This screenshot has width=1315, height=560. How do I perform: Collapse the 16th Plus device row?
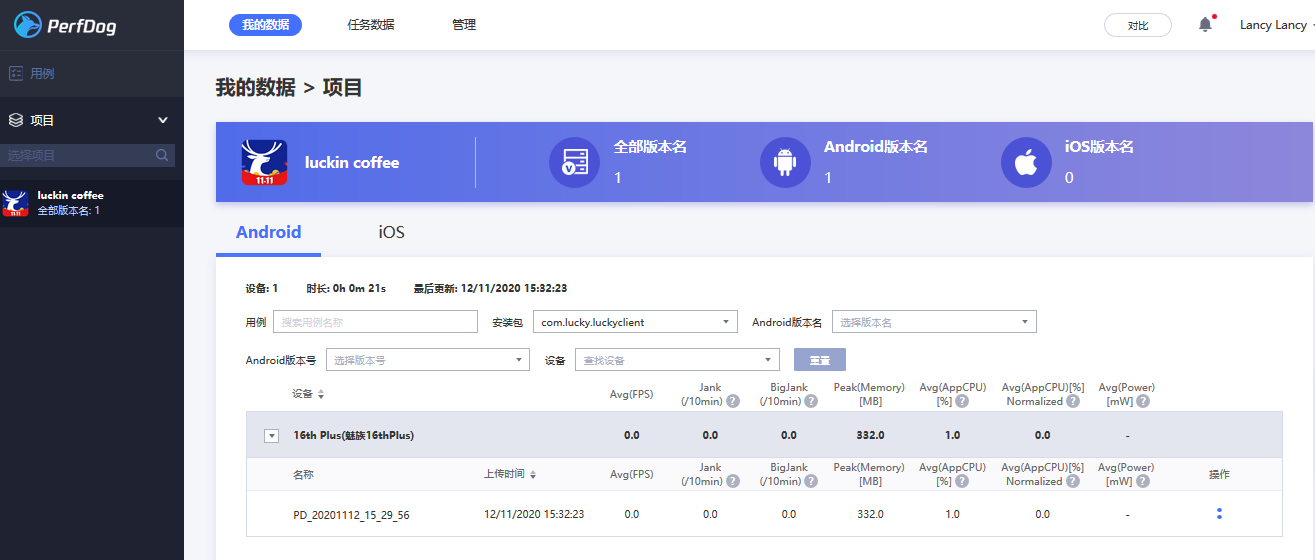coord(271,436)
